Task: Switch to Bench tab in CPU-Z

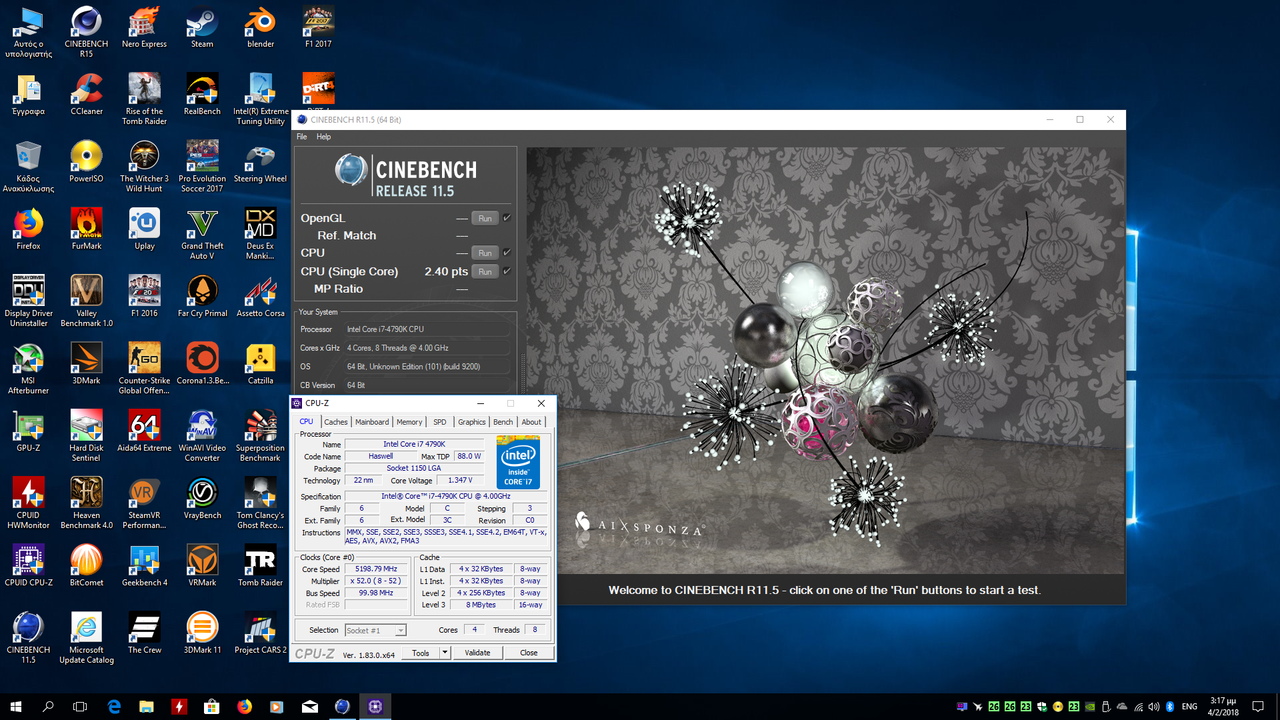Action: tap(503, 422)
